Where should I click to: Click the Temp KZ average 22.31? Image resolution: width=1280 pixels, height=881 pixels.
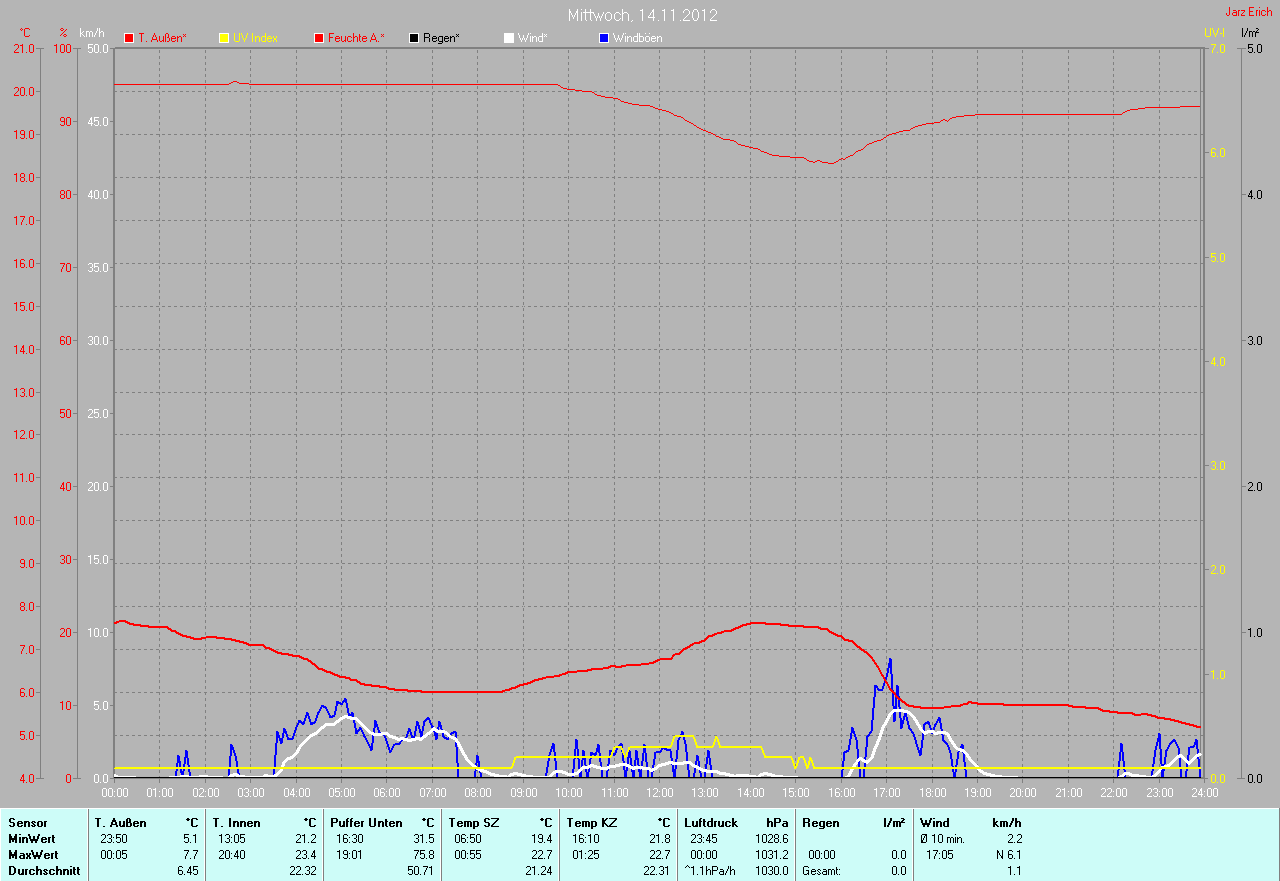click(x=657, y=871)
